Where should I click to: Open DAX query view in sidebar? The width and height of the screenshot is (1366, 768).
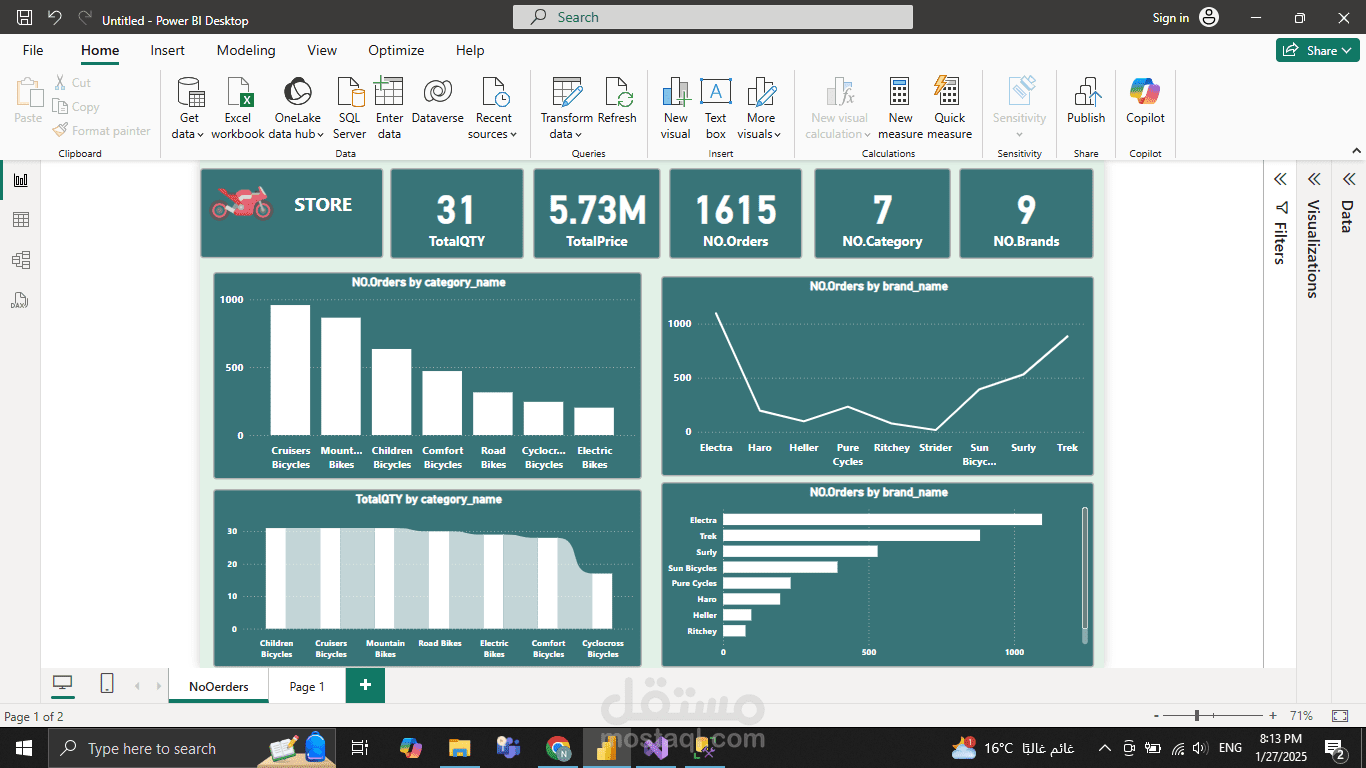click(20, 300)
